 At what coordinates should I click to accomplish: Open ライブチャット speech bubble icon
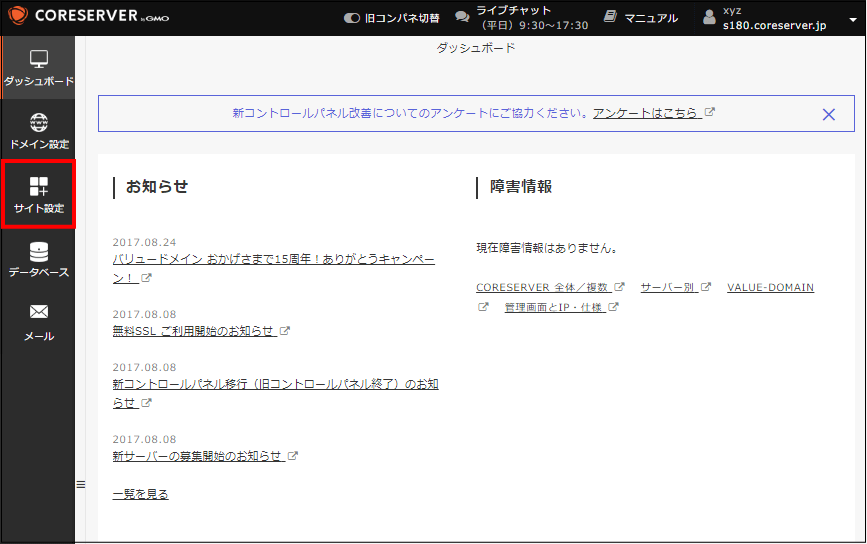462,17
